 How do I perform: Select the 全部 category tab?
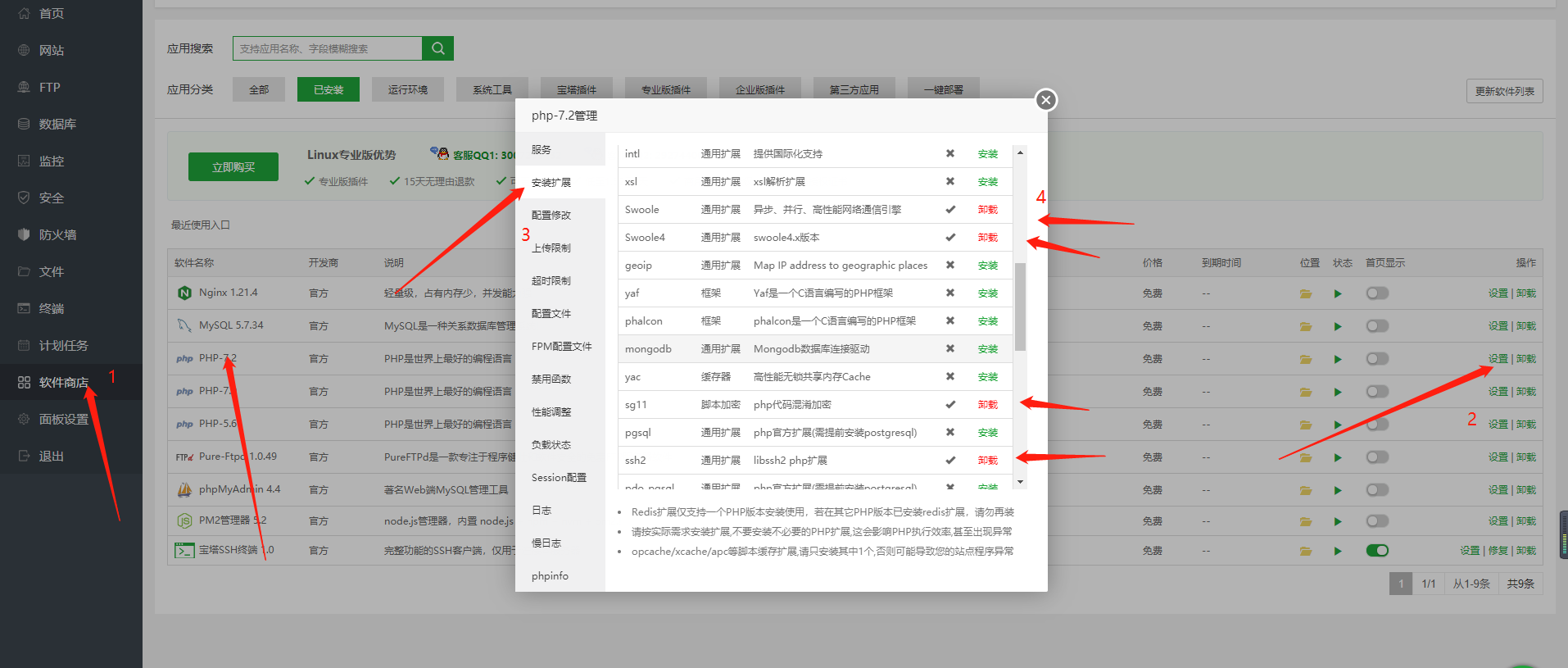259,89
